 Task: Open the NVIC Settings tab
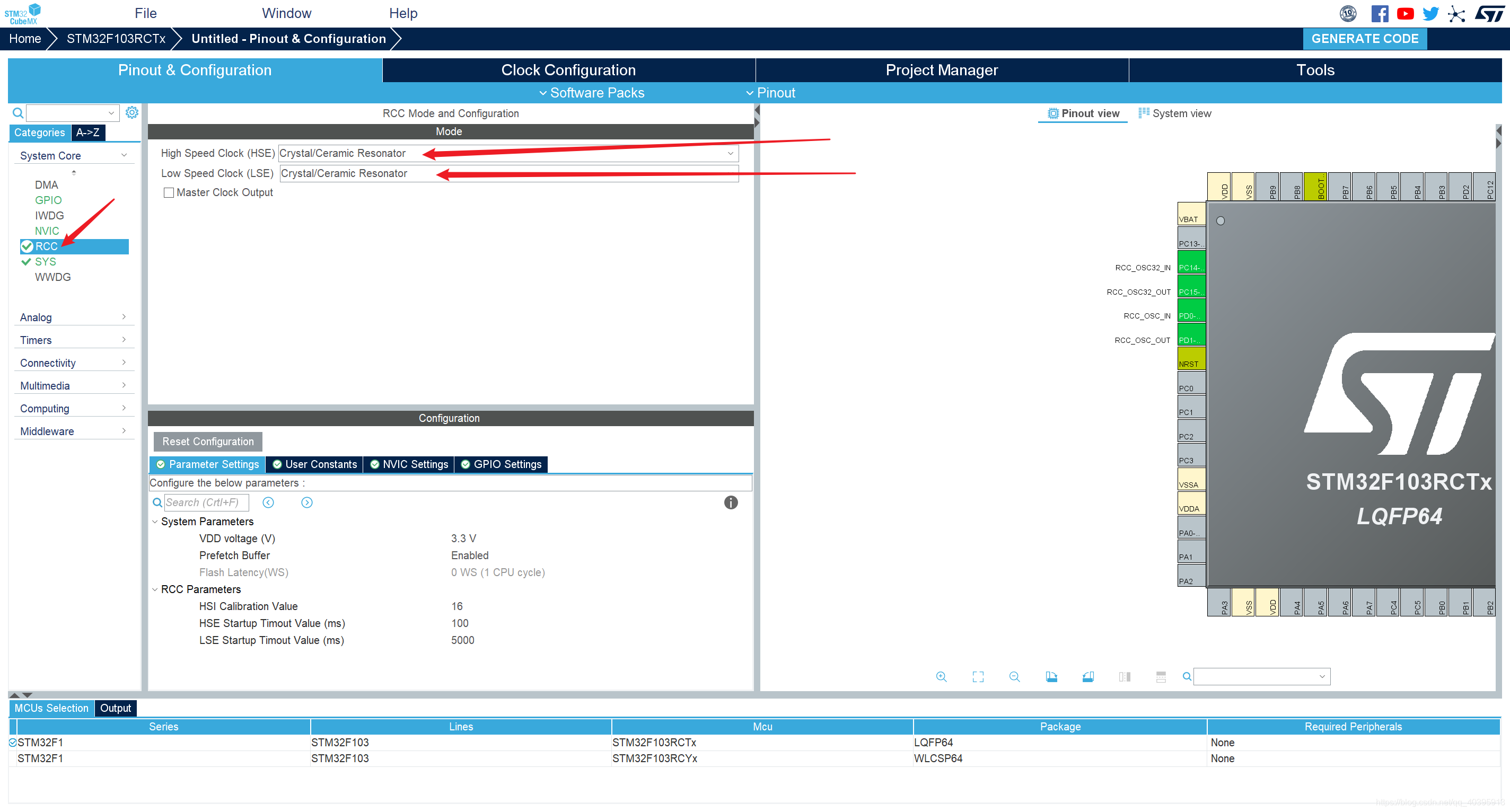tap(409, 464)
